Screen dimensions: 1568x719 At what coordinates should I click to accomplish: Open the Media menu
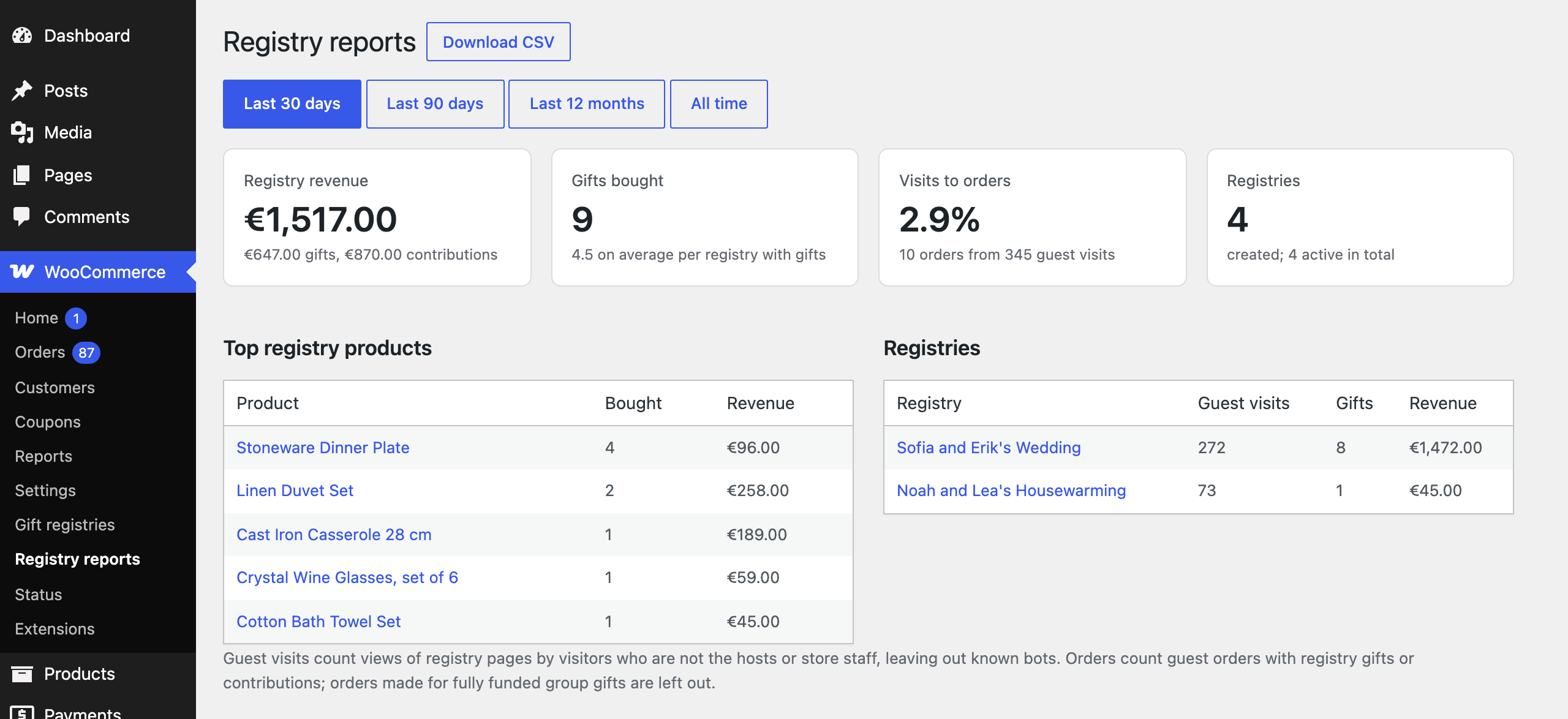(98, 132)
